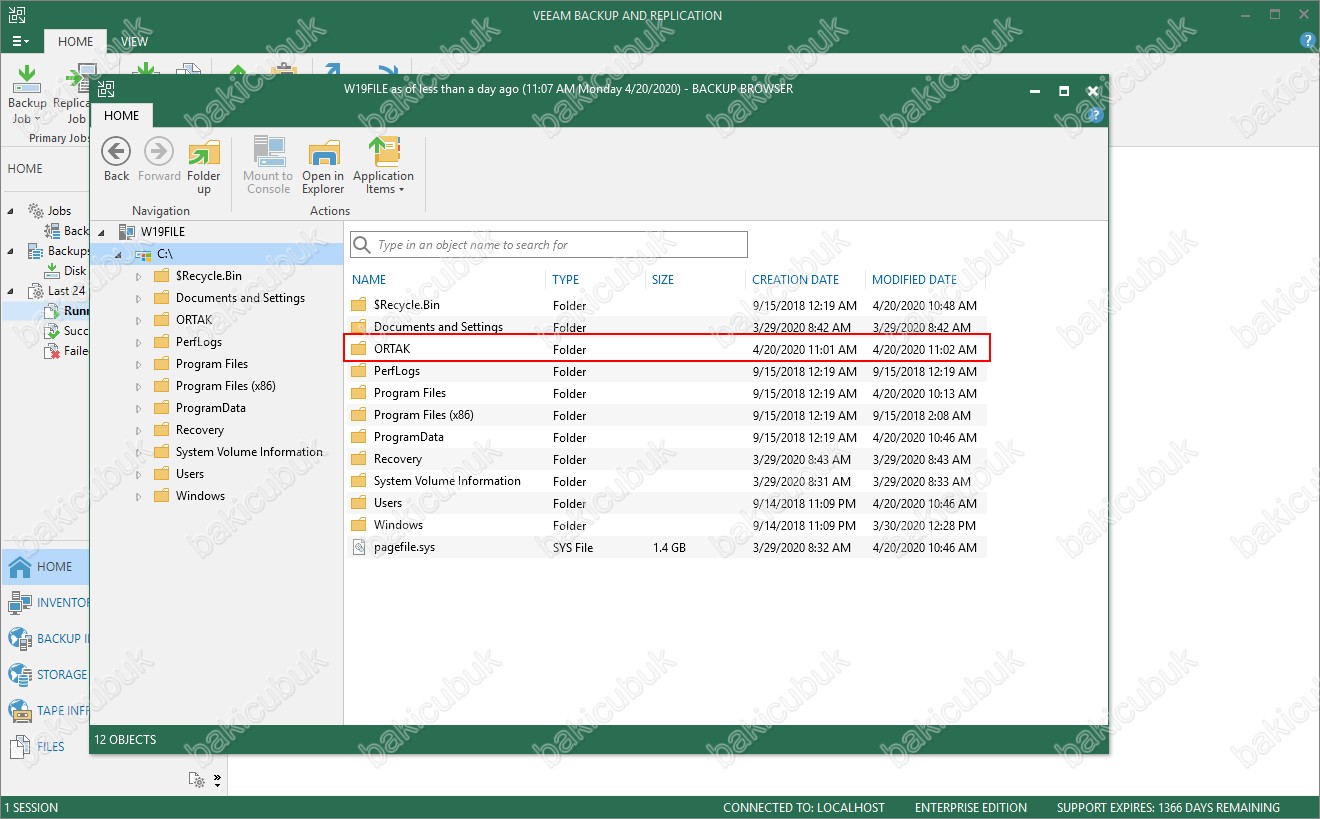This screenshot has height=819, width=1320.
Task: Click the 1.4 GB size cell
Action: pos(669,548)
